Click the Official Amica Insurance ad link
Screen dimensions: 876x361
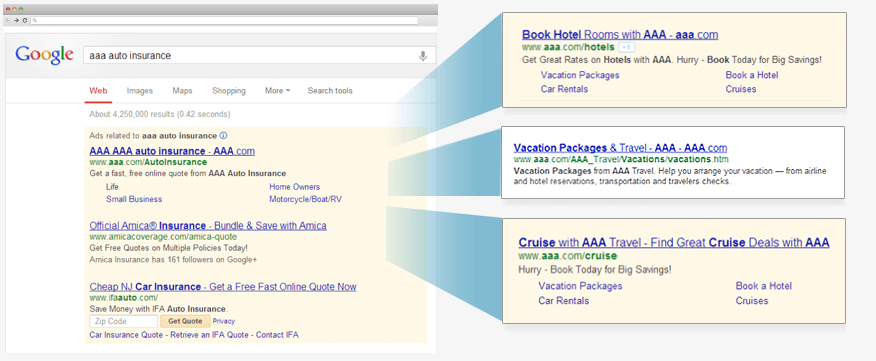(x=208, y=226)
